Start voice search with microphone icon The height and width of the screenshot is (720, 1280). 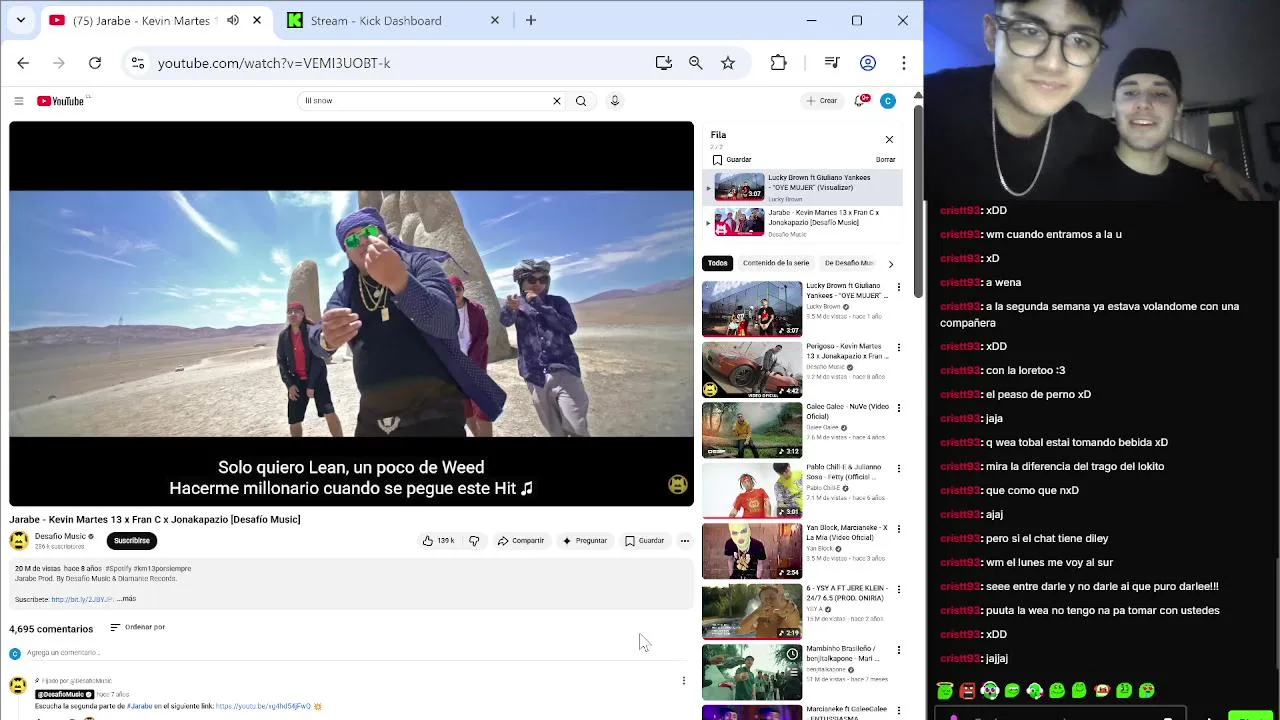tap(615, 101)
